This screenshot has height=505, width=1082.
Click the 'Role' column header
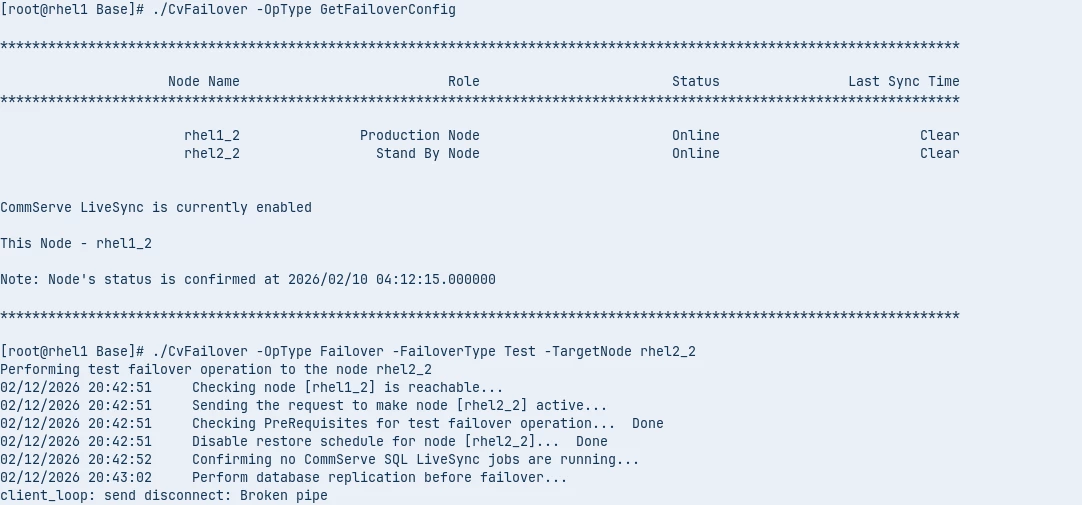click(463, 81)
